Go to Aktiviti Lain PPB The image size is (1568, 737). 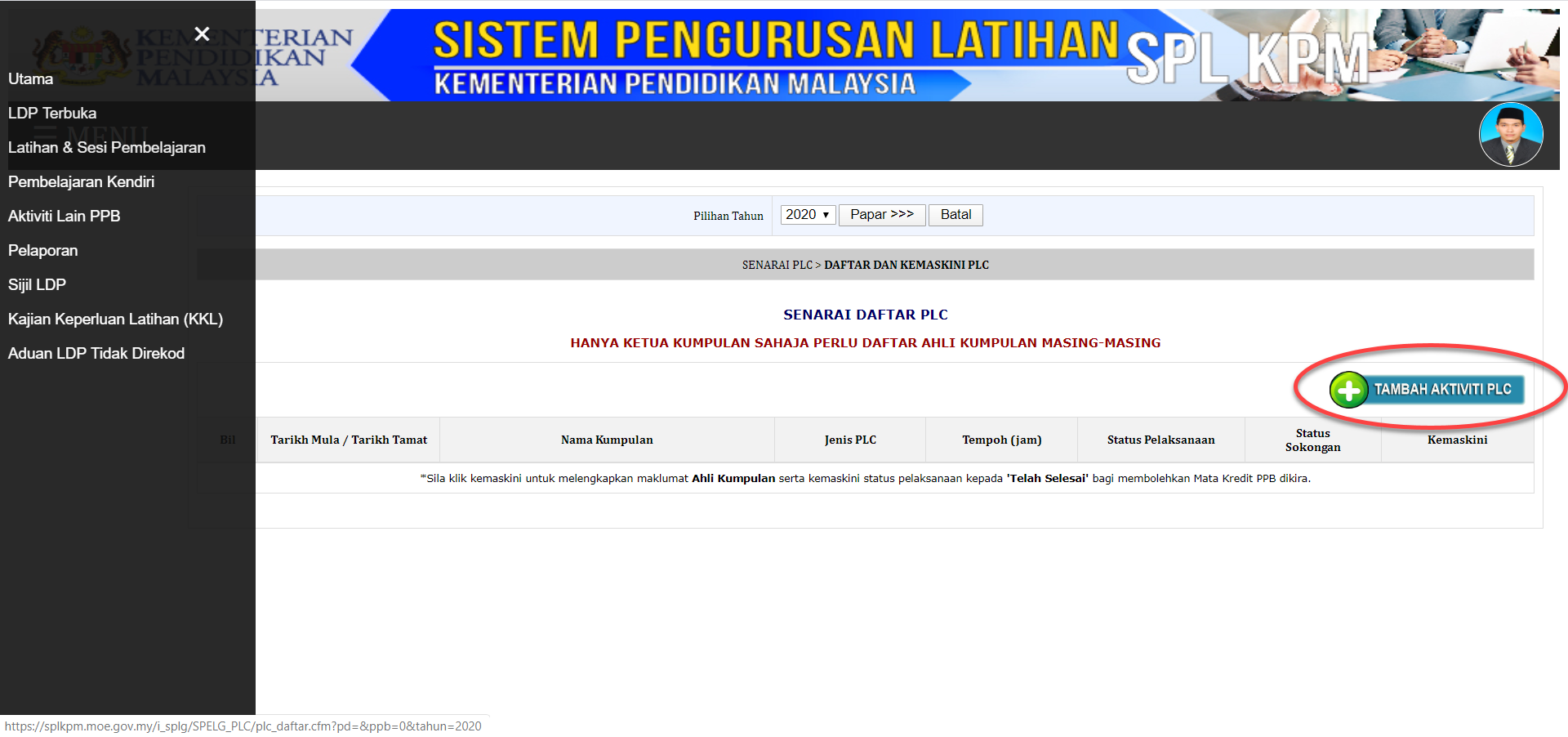point(65,217)
